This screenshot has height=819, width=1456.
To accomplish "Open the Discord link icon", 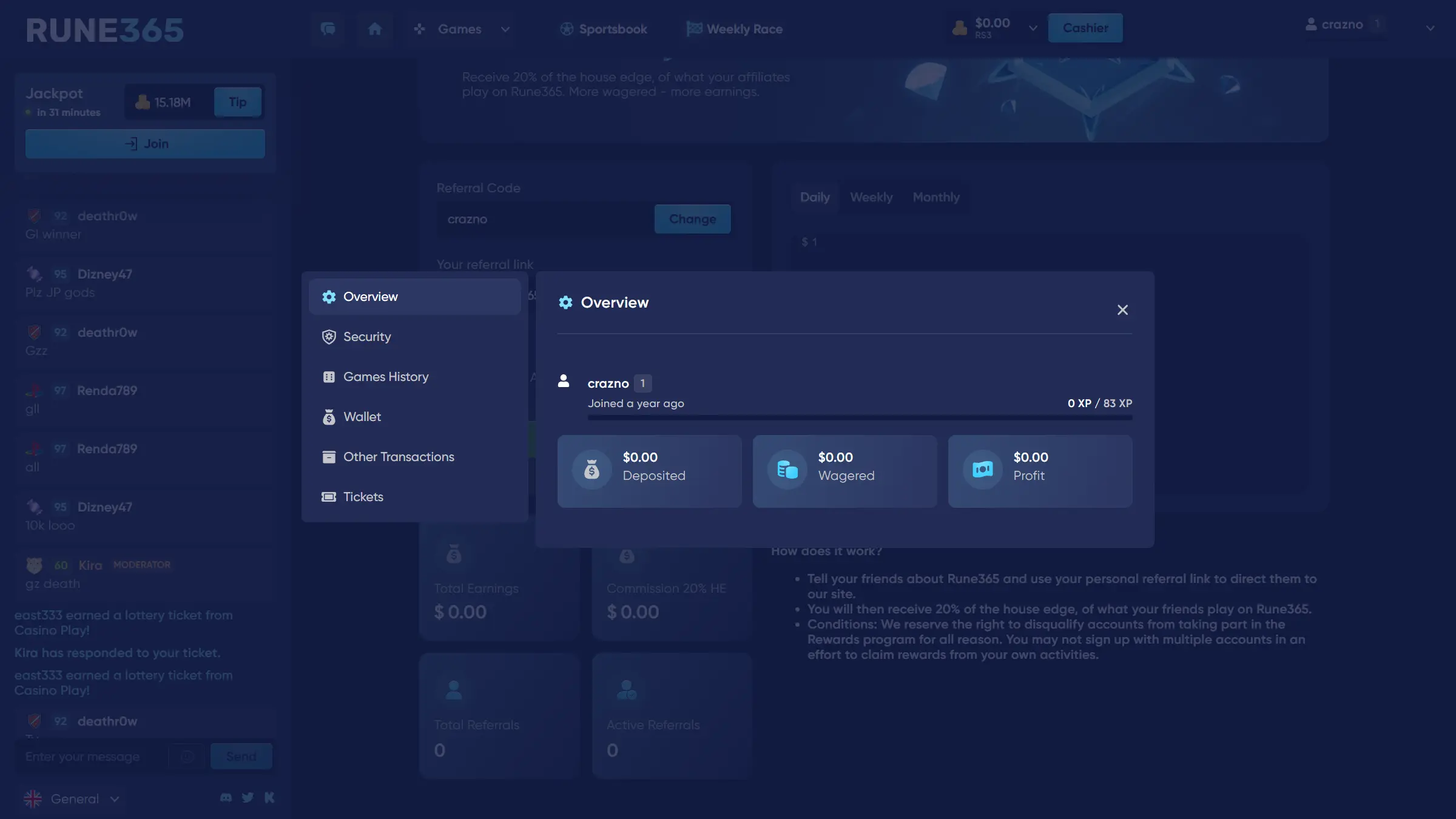I will click(x=226, y=798).
